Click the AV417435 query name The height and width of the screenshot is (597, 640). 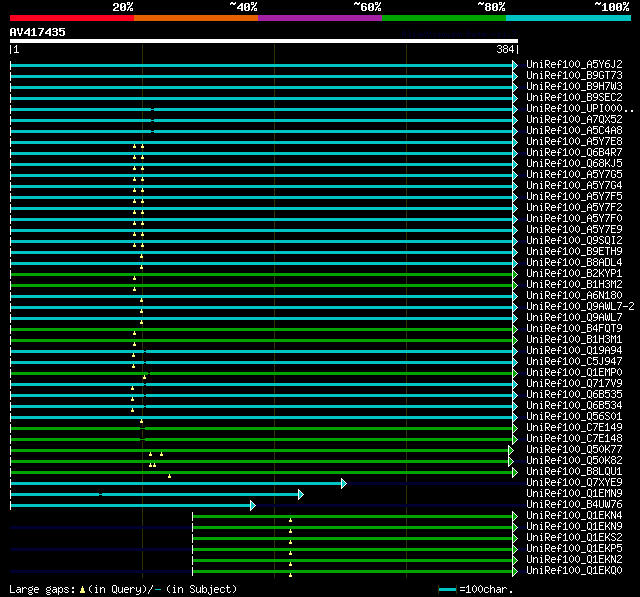[38, 32]
